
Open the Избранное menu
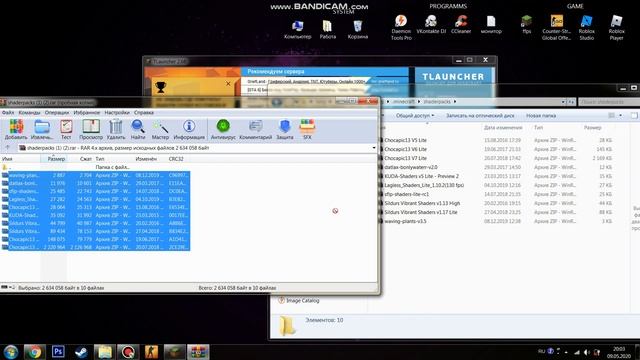click(x=87, y=112)
